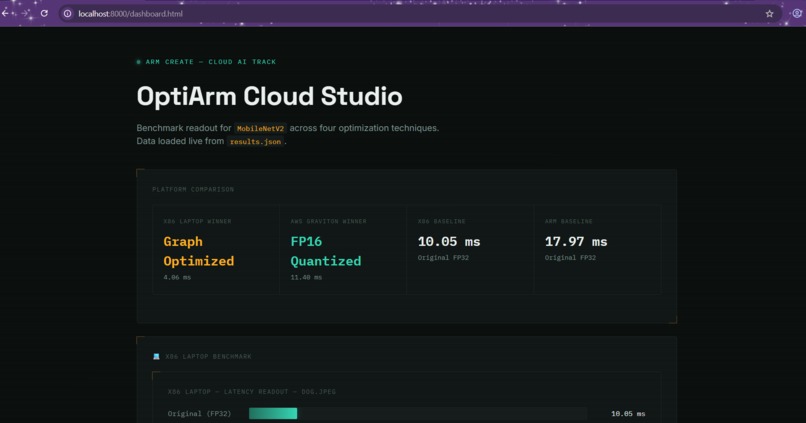Open the browser profile avatar

797,14
